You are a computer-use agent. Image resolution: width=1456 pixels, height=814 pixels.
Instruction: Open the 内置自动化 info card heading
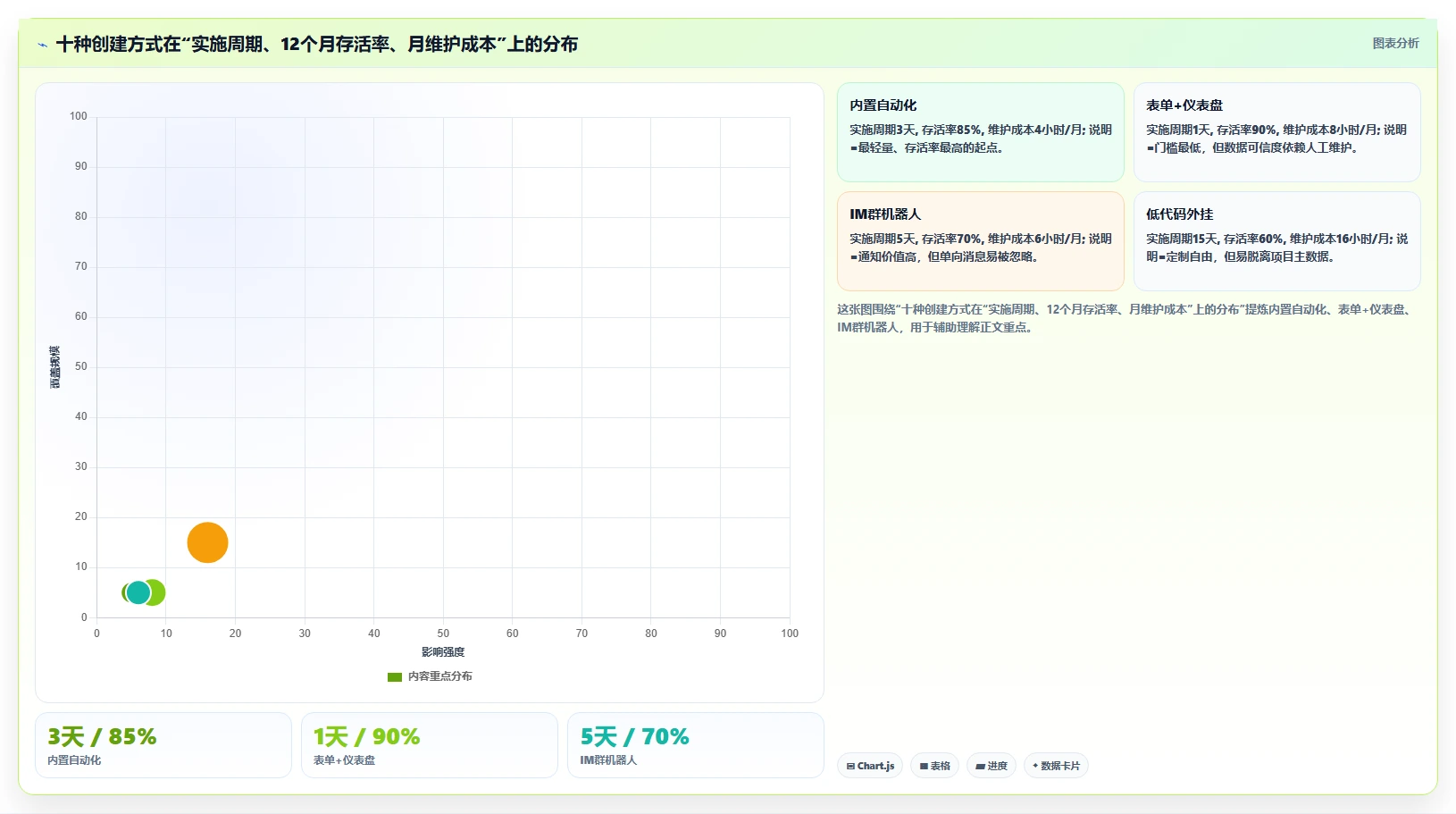tap(883, 105)
